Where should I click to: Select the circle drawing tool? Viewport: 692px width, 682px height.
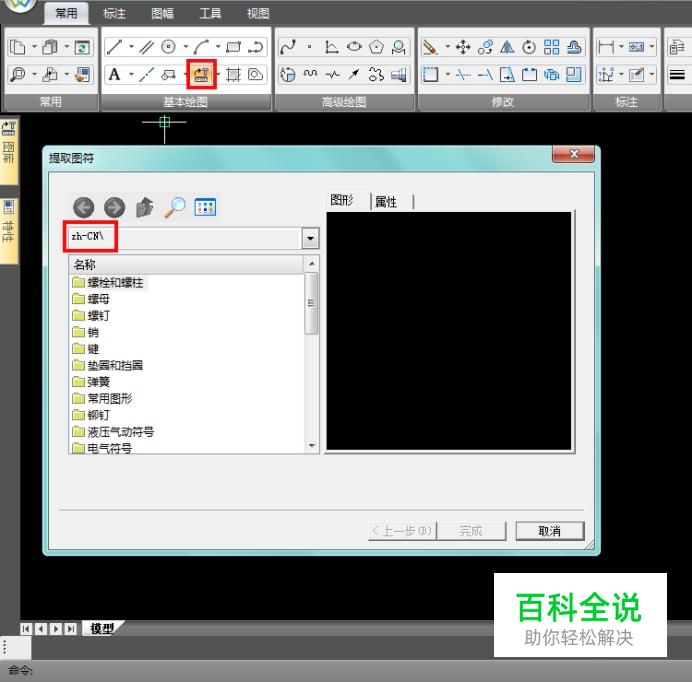pyautogui.click(x=169, y=47)
